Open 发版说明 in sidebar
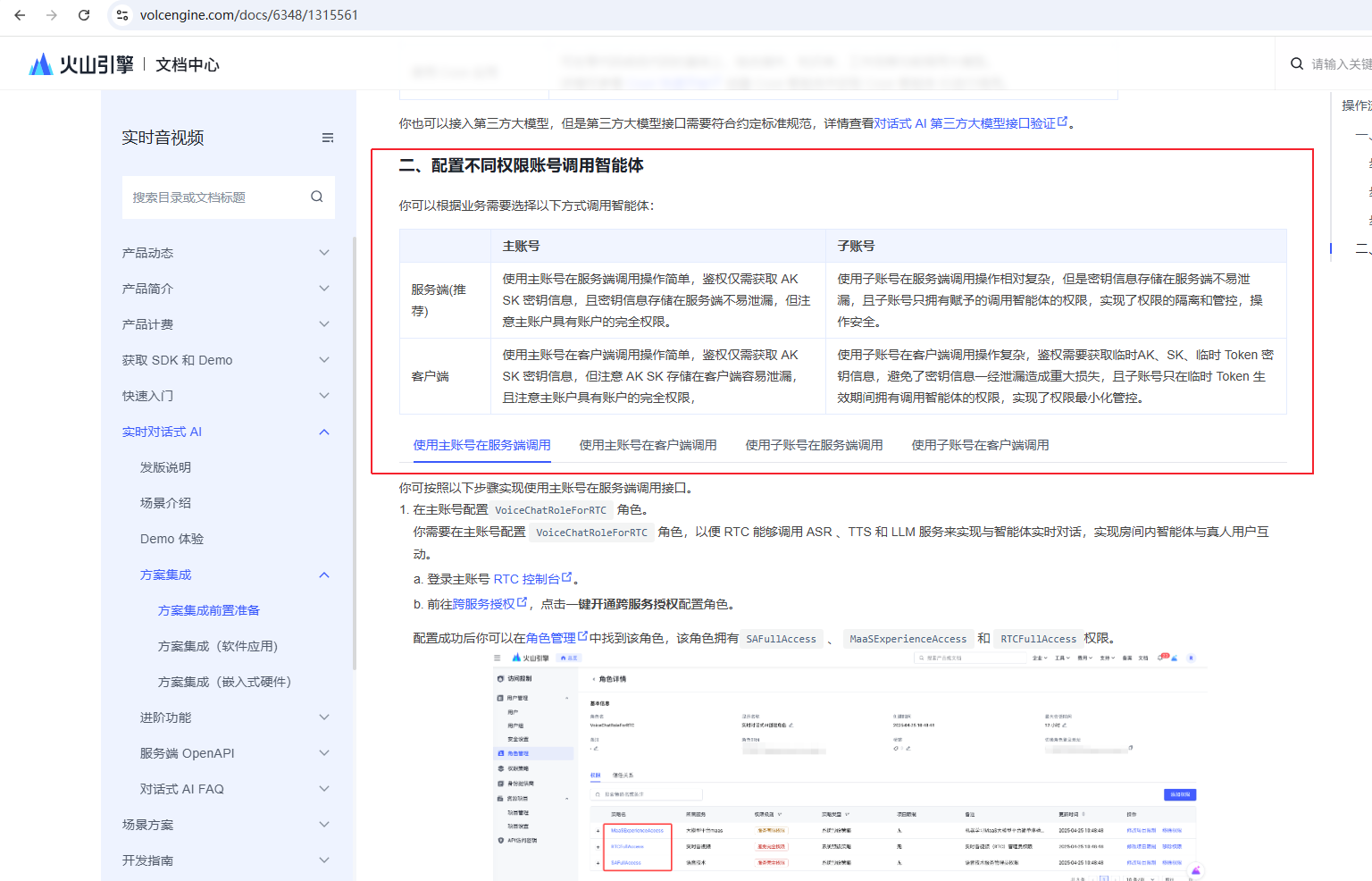This screenshot has width=1372, height=881. tap(165, 467)
